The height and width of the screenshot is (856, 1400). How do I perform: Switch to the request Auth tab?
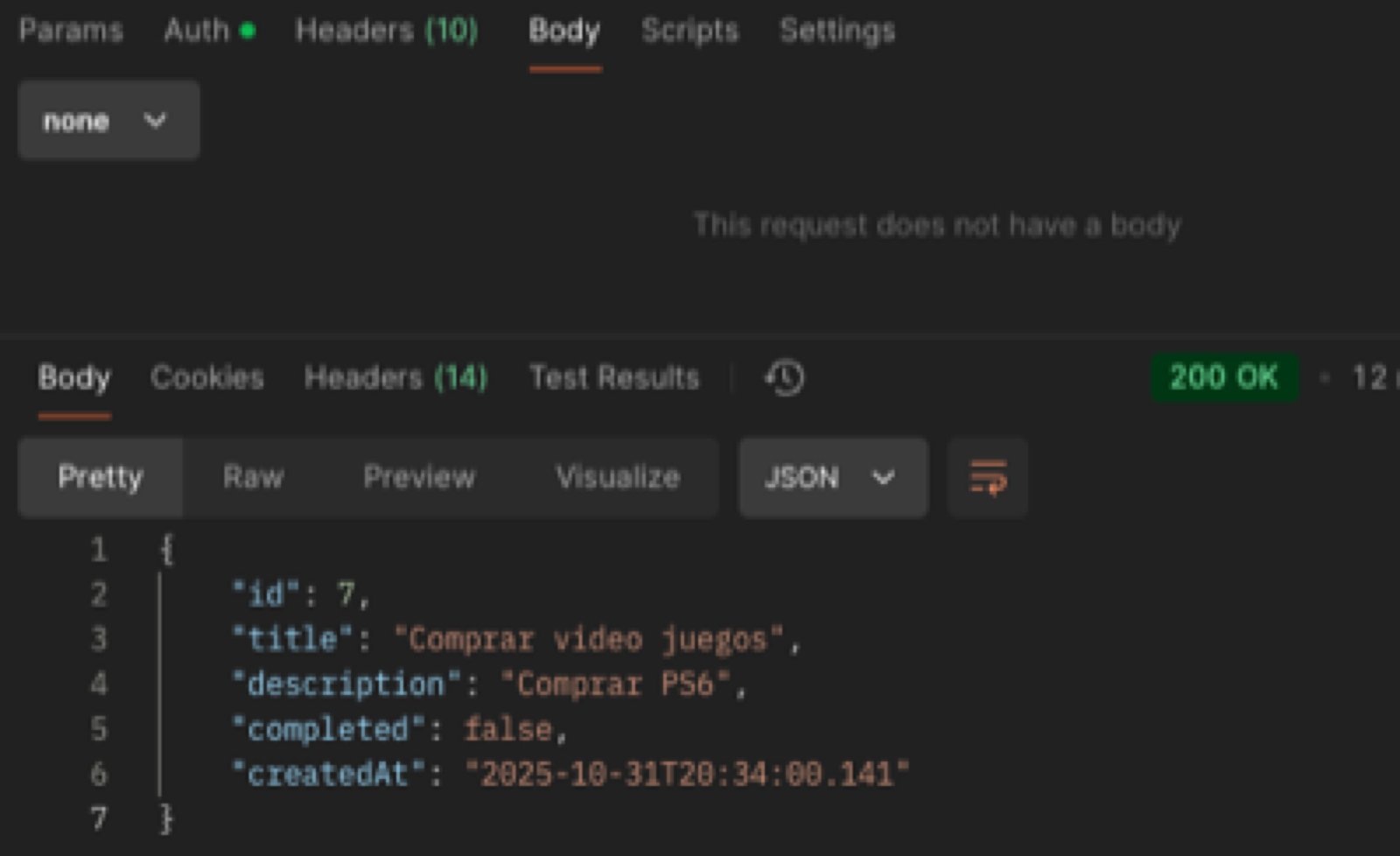click(197, 31)
